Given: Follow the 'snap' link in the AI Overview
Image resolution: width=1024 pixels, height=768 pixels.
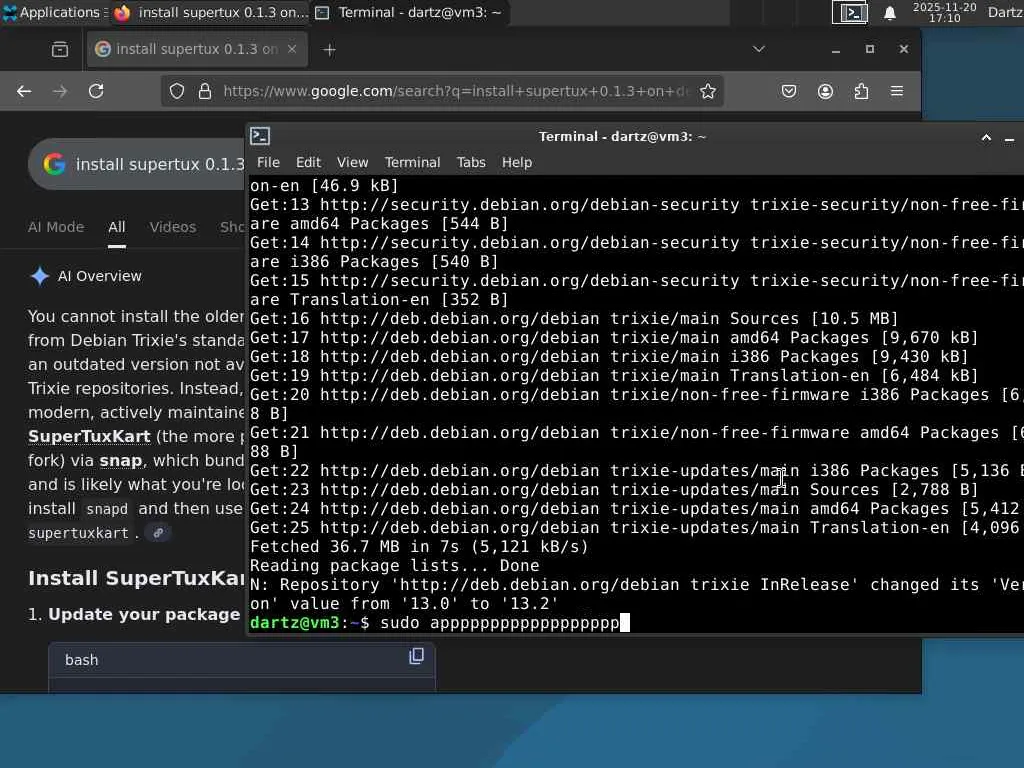Looking at the screenshot, I should tap(121, 460).
